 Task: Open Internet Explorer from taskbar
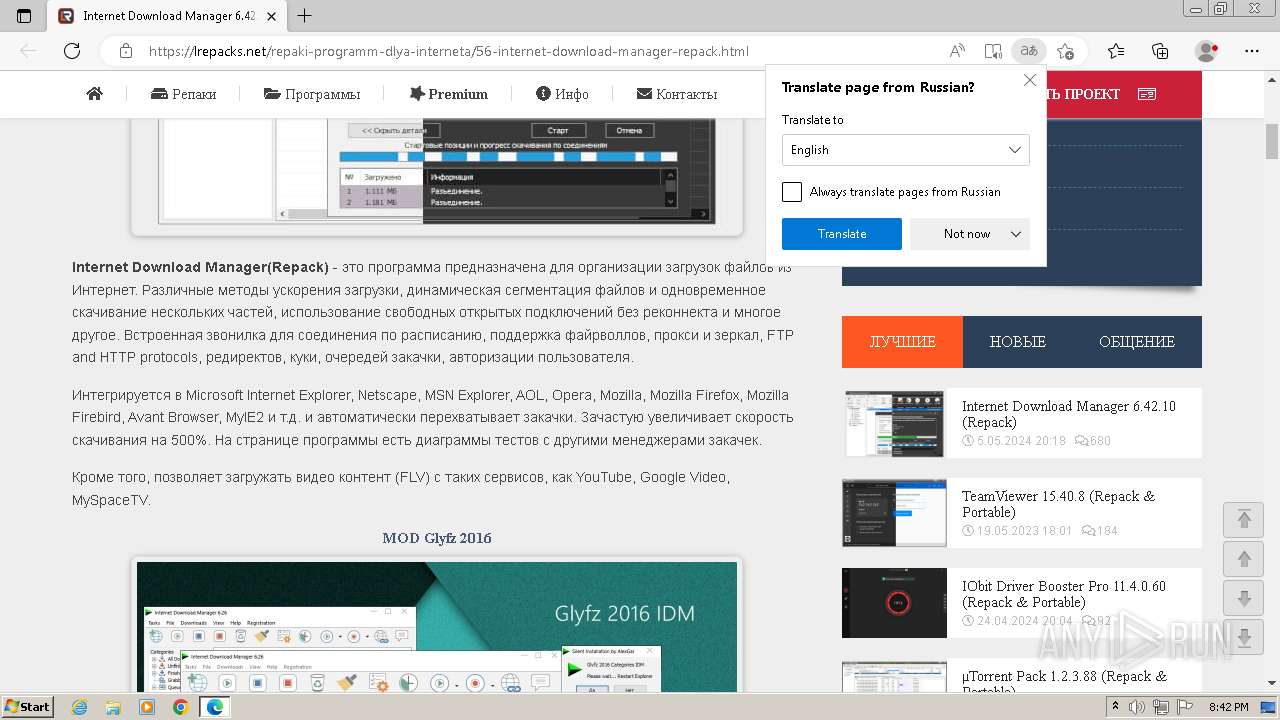click(x=80, y=707)
